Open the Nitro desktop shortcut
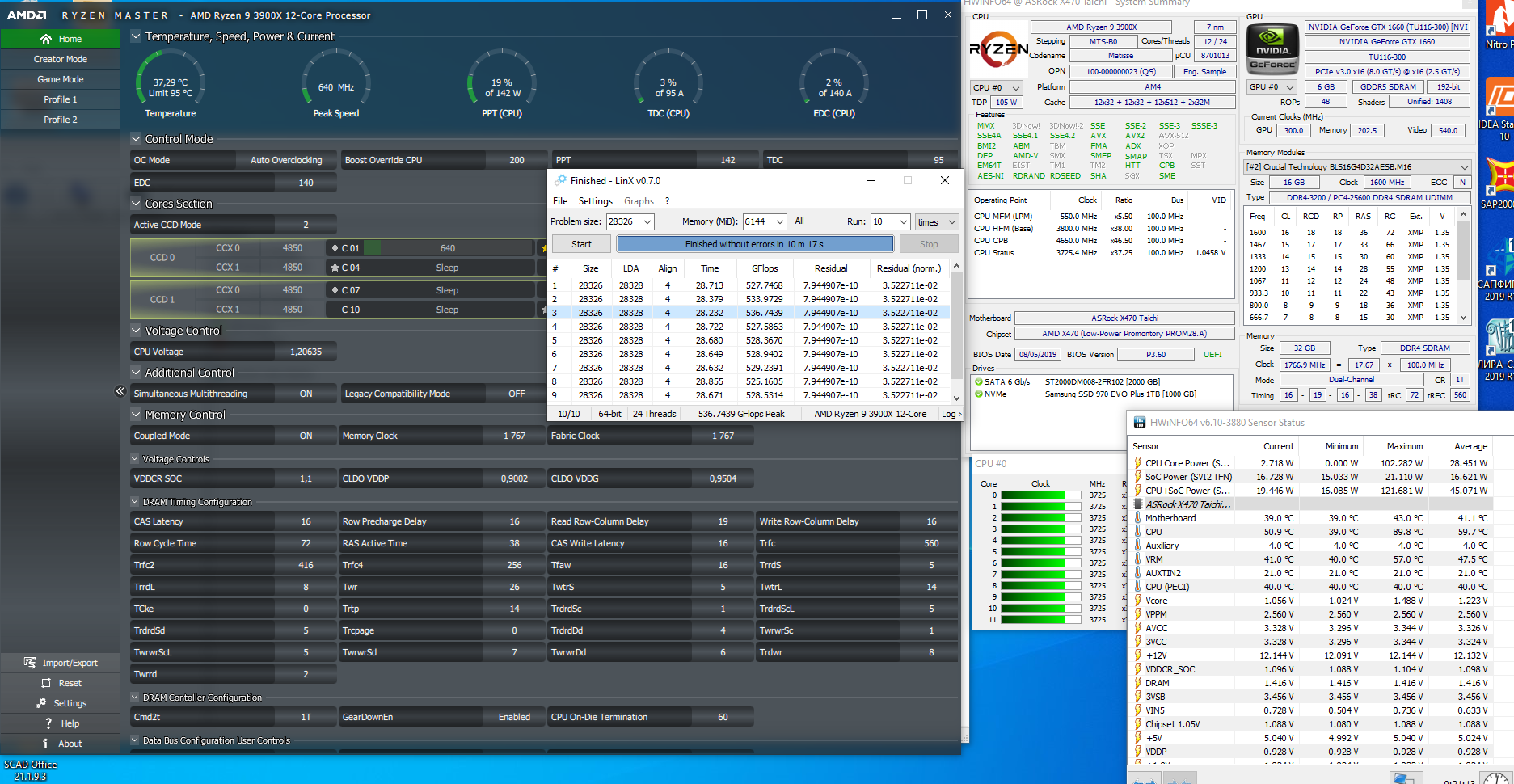Image resolution: width=1514 pixels, height=784 pixels. coord(1499,26)
